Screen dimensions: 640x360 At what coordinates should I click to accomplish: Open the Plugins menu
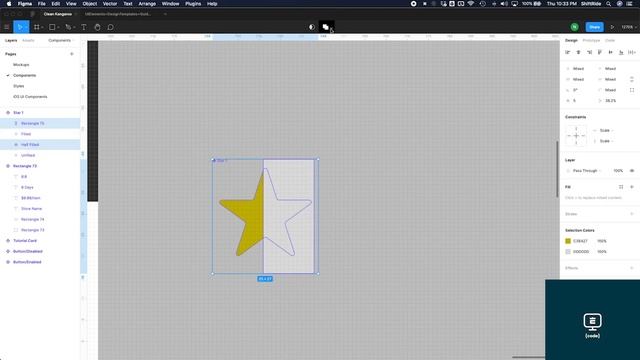[x=193, y=4]
